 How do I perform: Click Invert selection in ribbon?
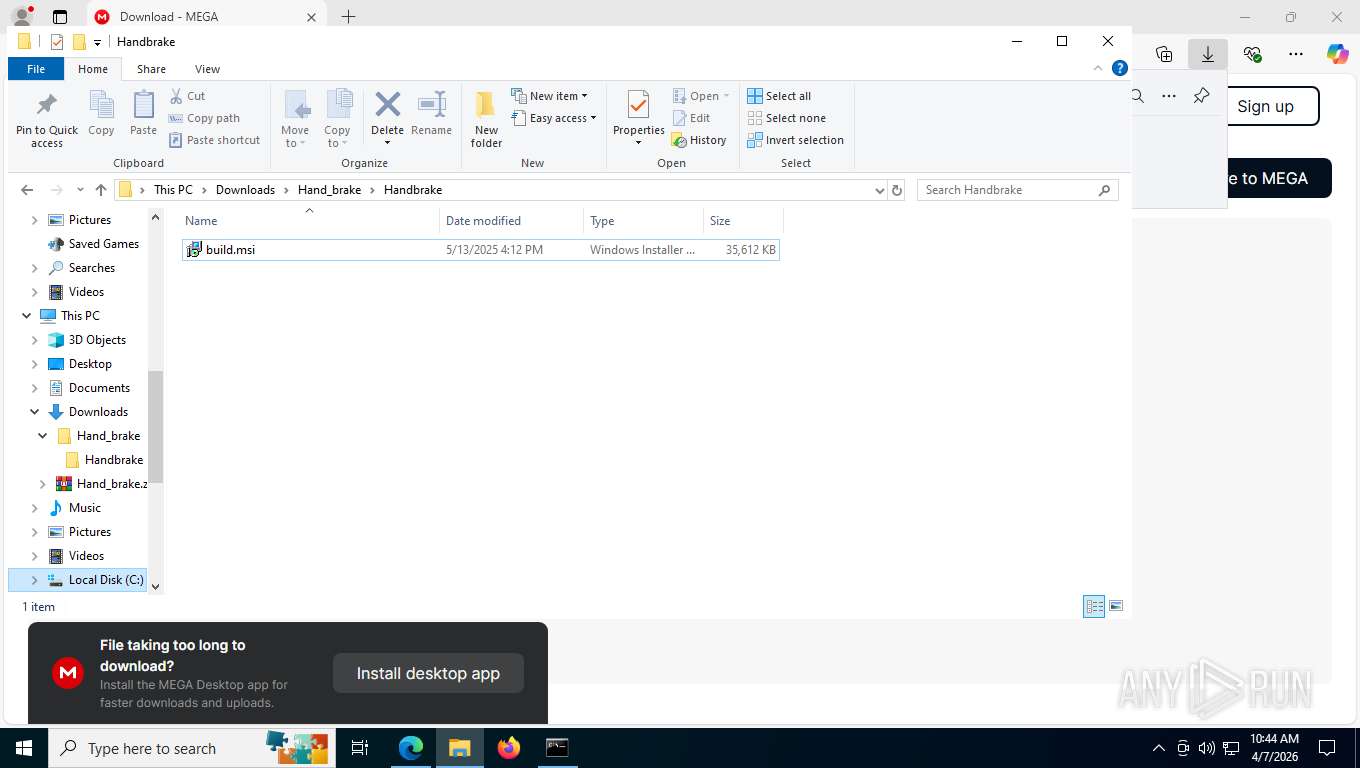coord(795,140)
